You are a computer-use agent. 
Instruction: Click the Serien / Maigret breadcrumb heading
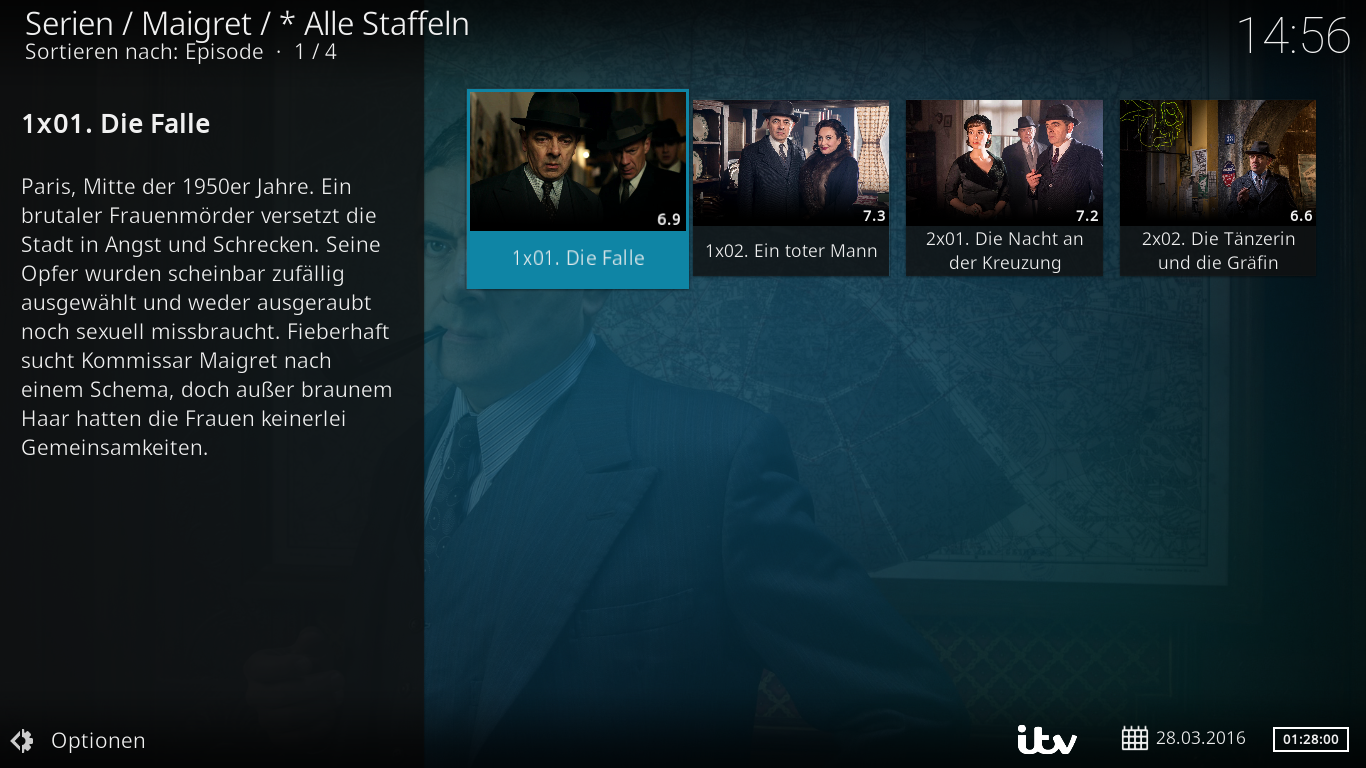(x=247, y=23)
